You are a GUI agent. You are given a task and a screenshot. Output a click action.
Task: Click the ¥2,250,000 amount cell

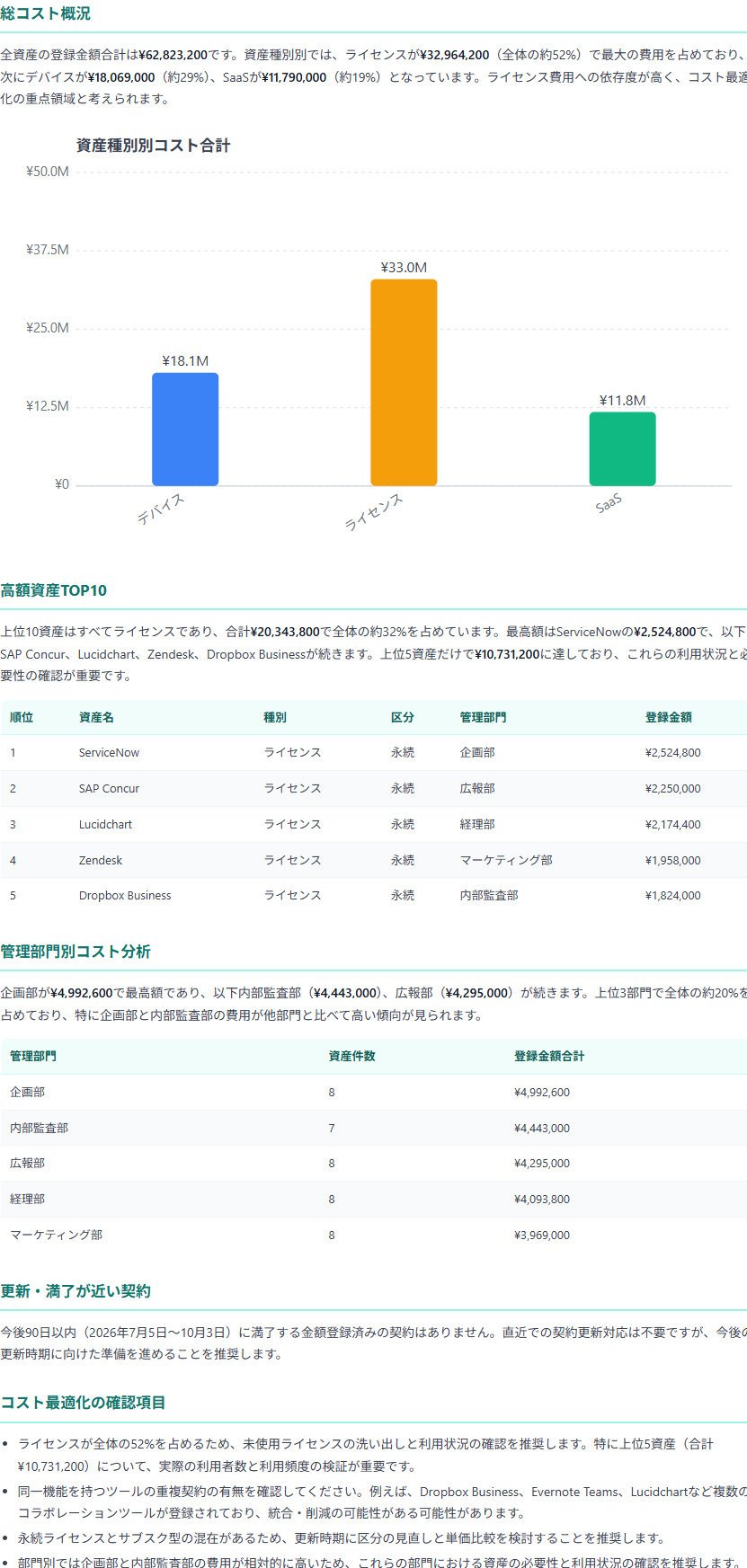coord(673,789)
